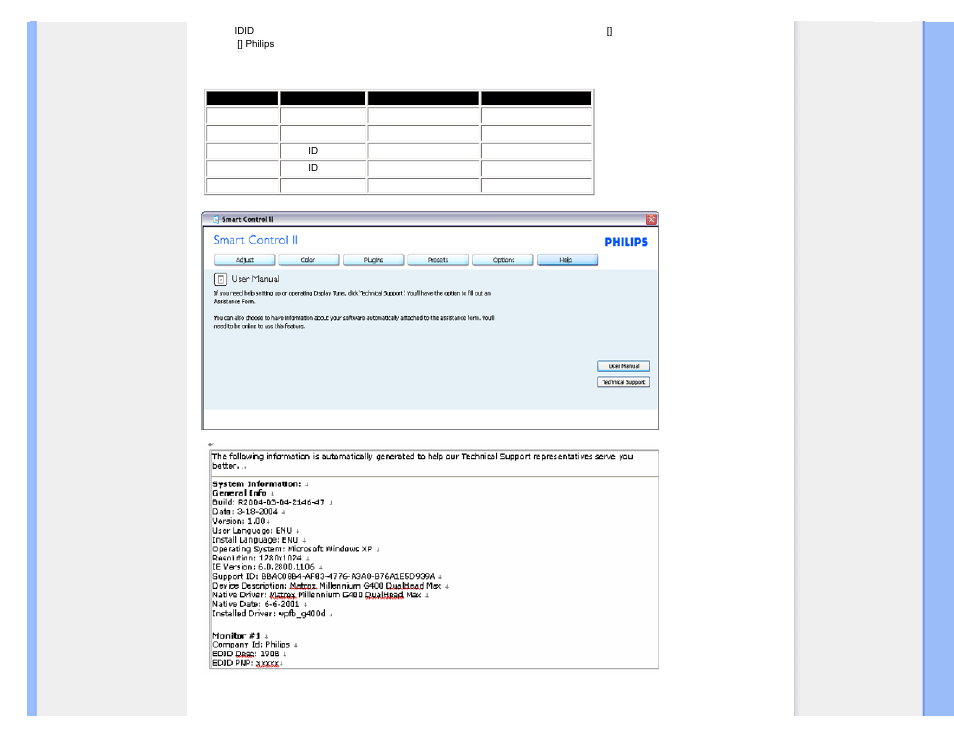Screen dimensions: 954x738
Task: Click the User Manual button
Action: [624, 366]
